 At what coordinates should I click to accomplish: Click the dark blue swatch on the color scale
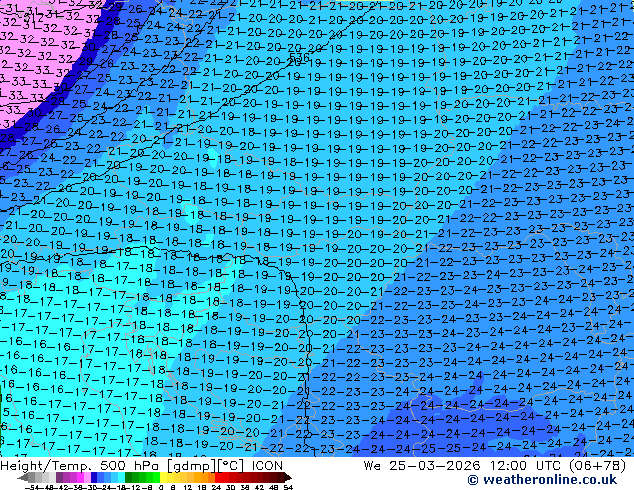pos(94,477)
